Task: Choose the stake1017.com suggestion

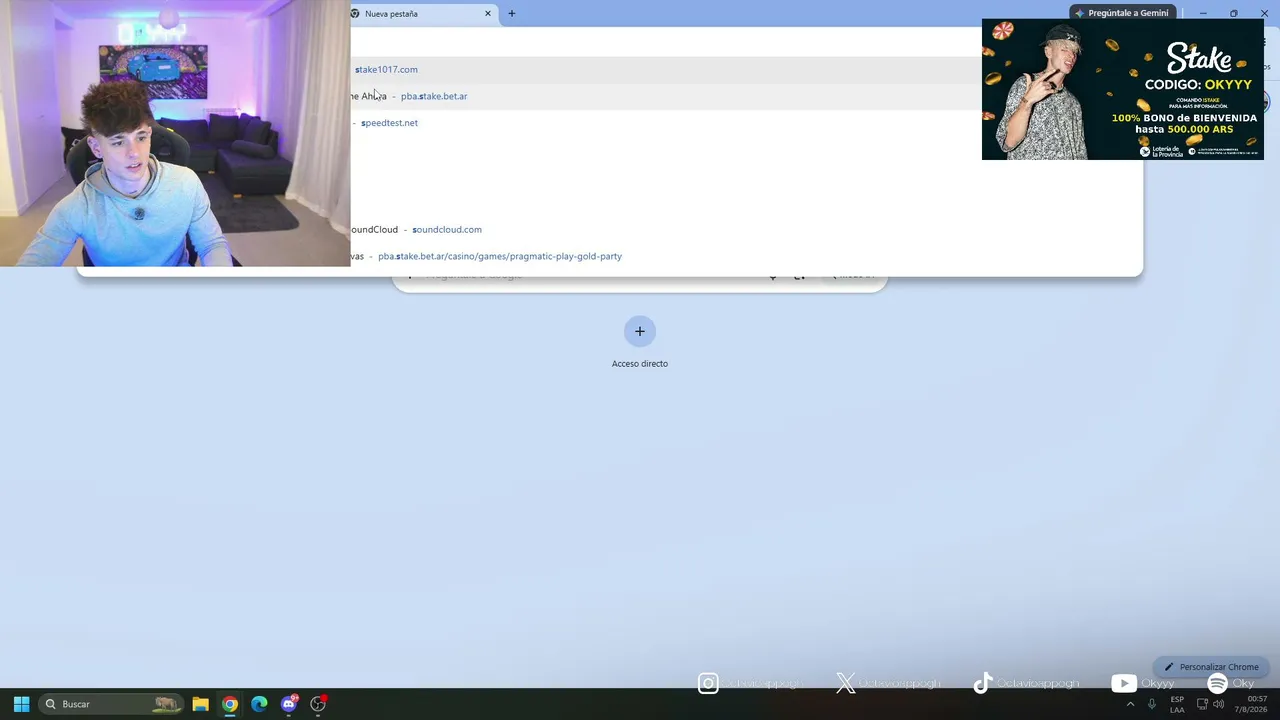Action: click(x=386, y=69)
